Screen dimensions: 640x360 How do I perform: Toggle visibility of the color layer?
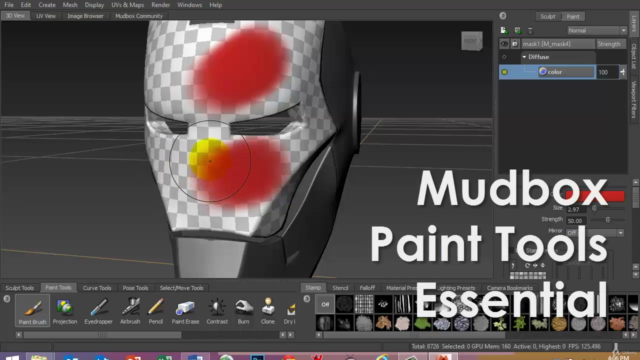tap(504, 72)
